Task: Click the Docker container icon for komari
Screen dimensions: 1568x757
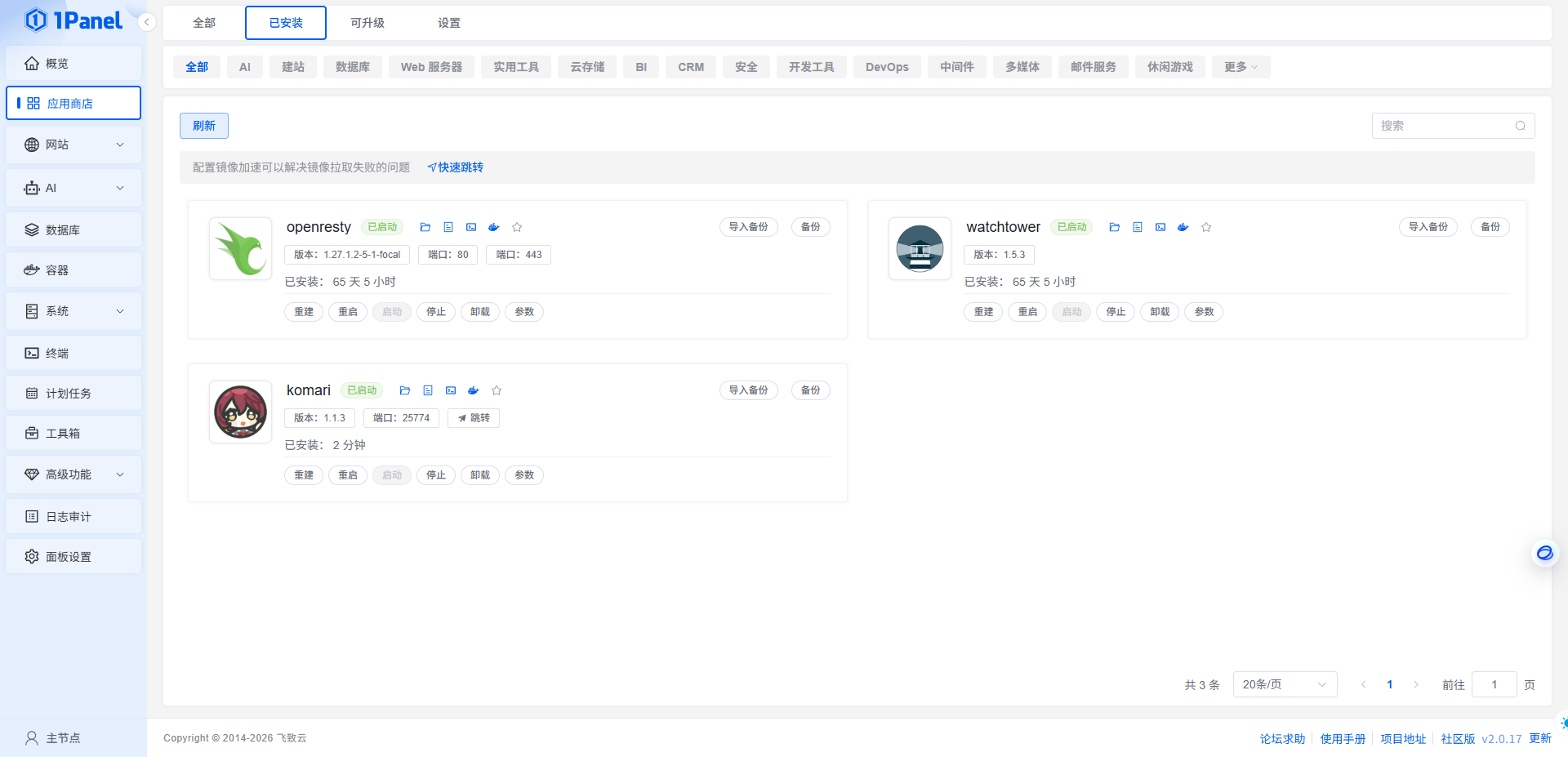Action: tap(474, 390)
